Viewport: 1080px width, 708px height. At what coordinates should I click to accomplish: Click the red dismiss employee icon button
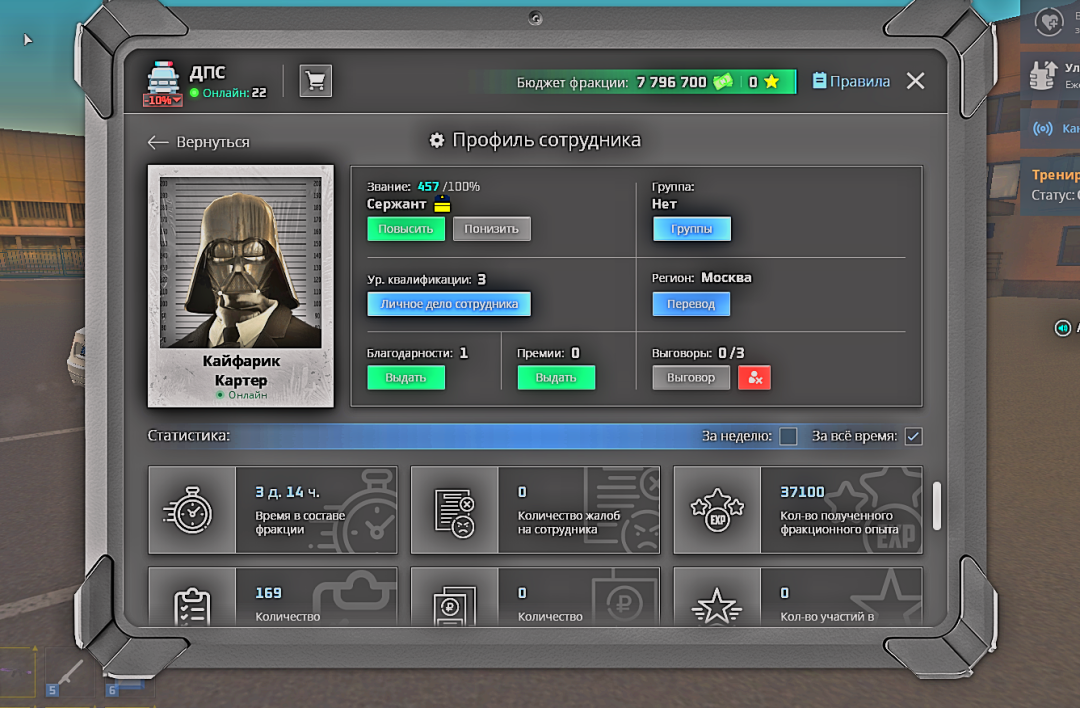coord(754,377)
